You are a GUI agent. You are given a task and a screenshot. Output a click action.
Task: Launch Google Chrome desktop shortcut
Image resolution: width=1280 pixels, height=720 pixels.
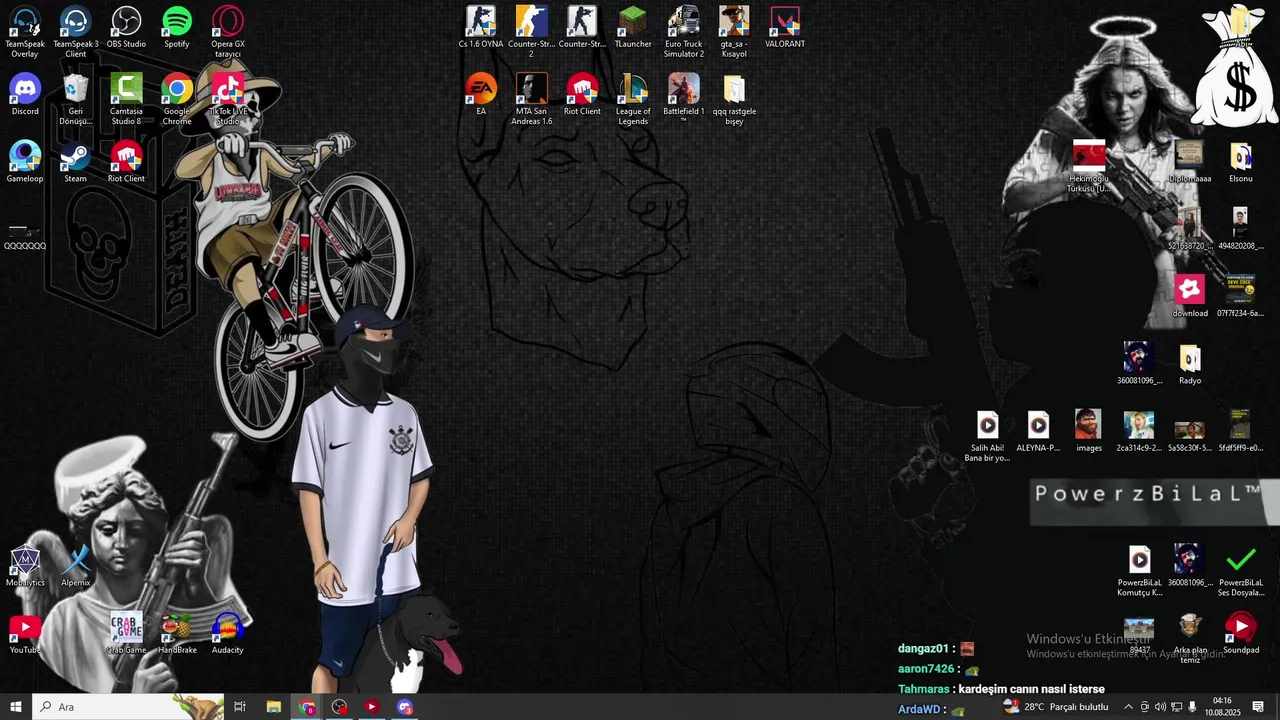177,100
